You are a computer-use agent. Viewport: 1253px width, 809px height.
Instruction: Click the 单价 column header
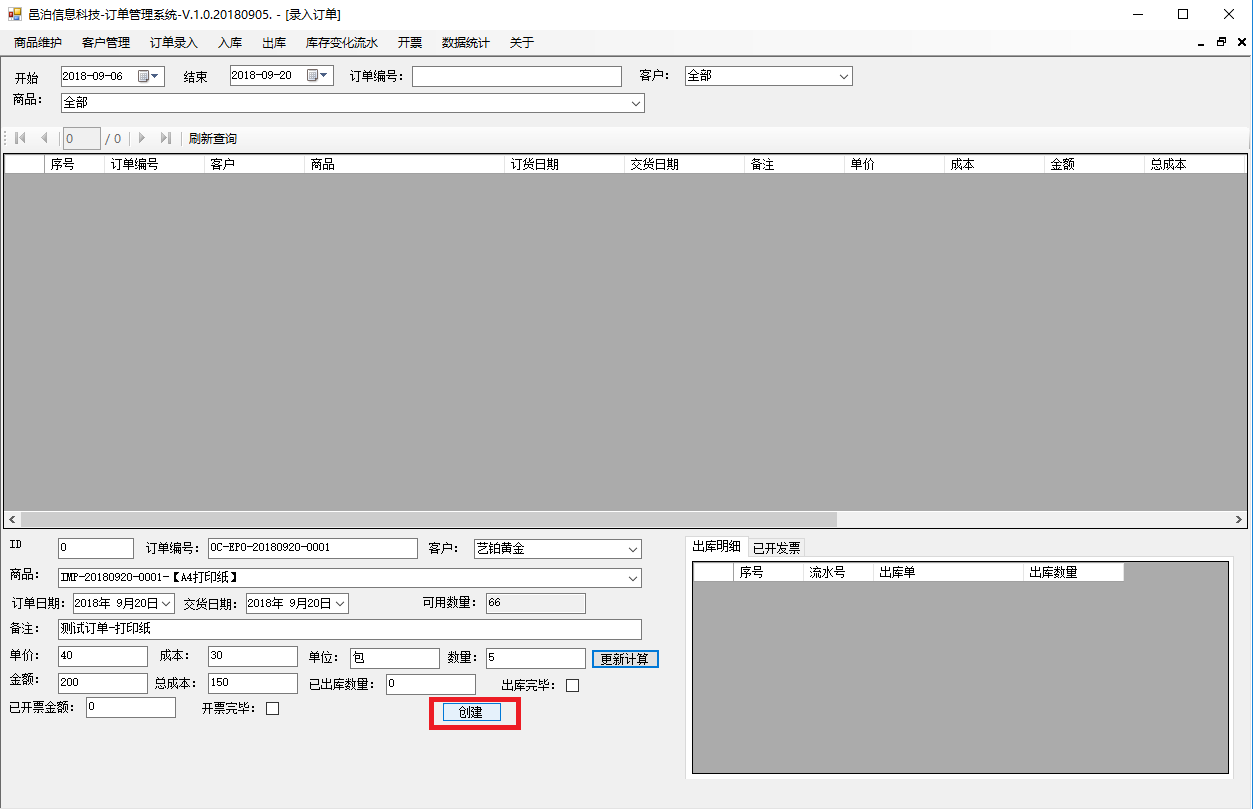[x=895, y=164]
